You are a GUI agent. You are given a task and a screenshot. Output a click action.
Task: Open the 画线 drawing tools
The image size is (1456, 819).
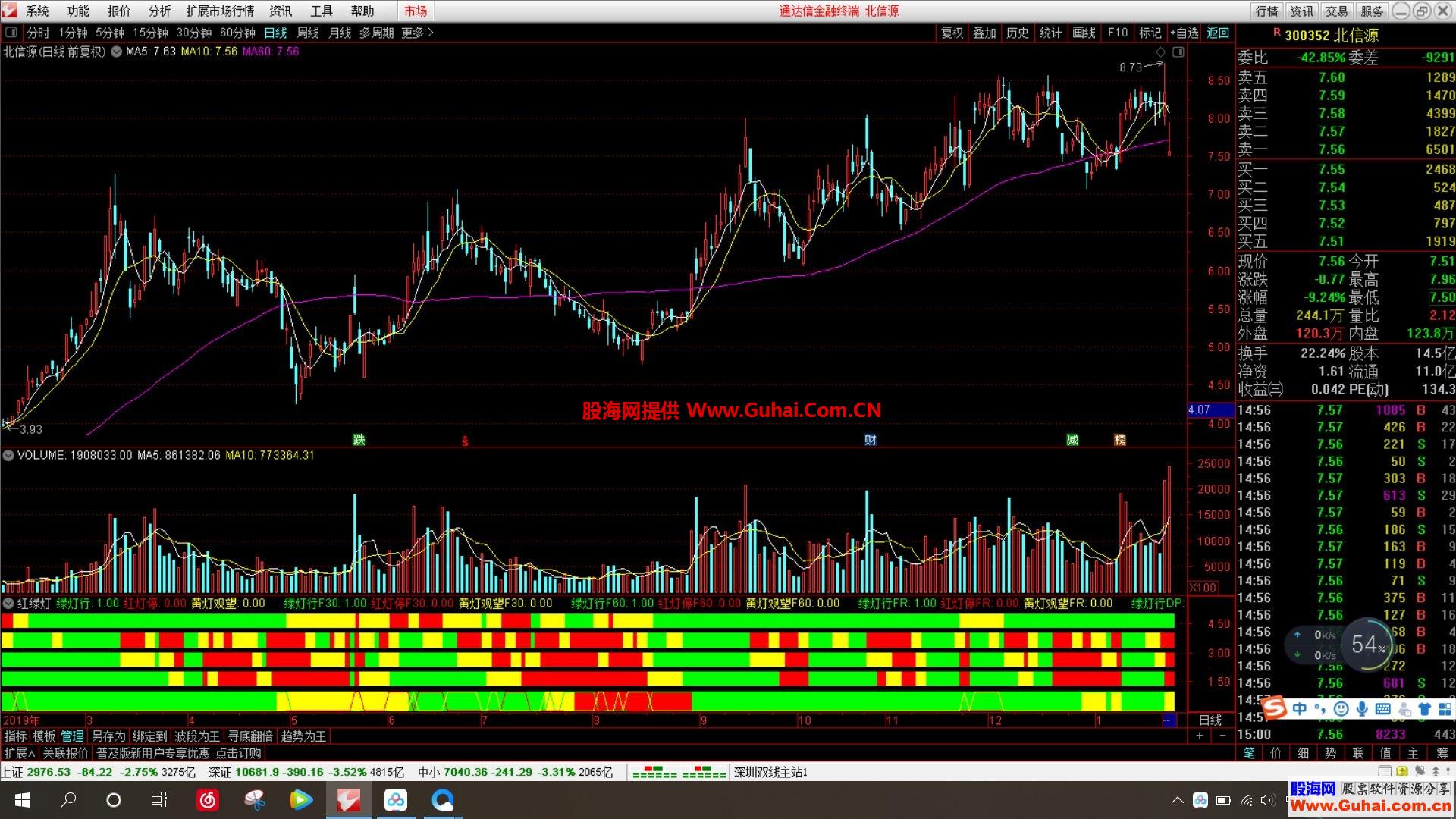point(1084,33)
